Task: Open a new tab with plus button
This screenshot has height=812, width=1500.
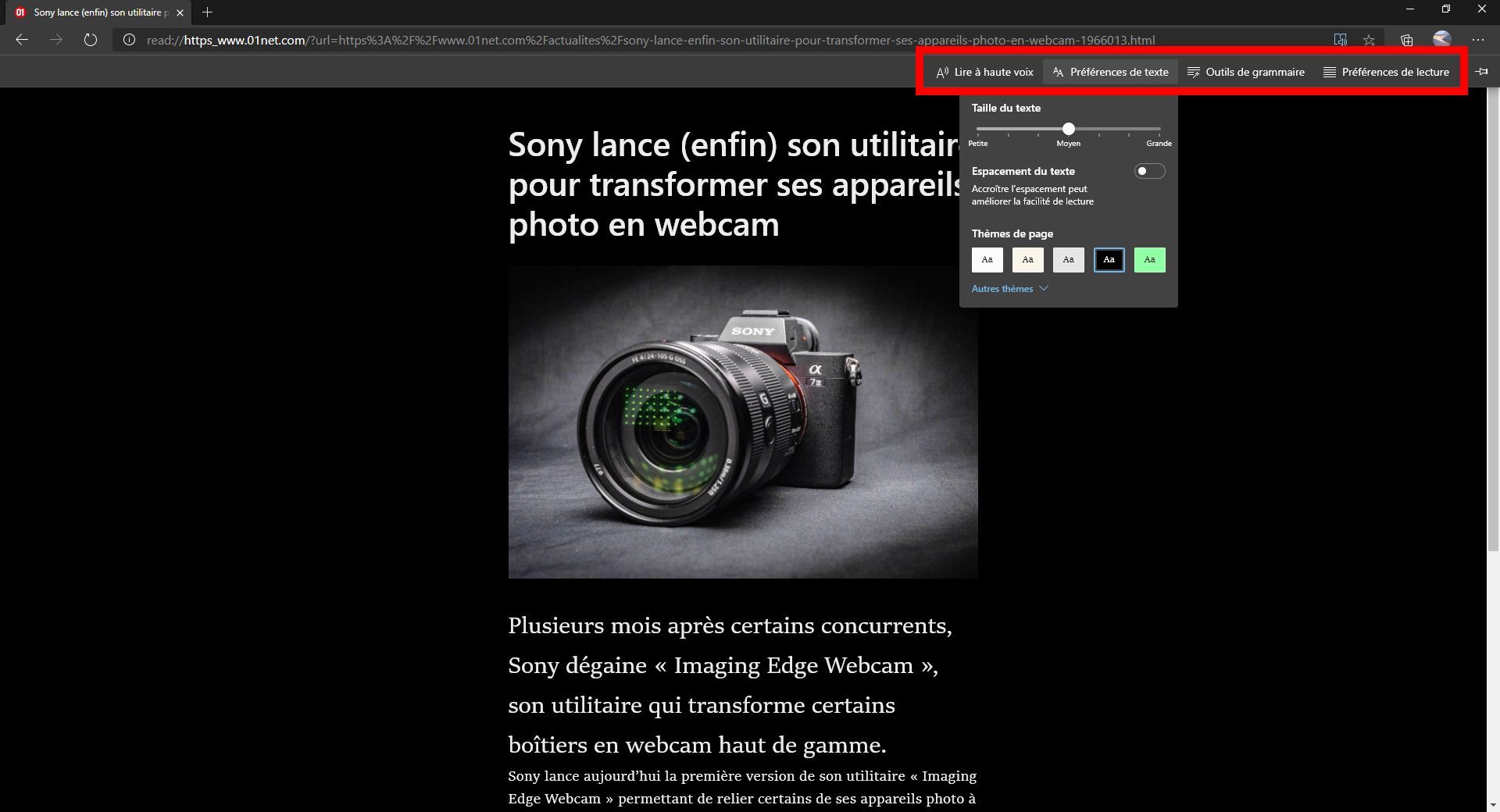Action: [207, 12]
